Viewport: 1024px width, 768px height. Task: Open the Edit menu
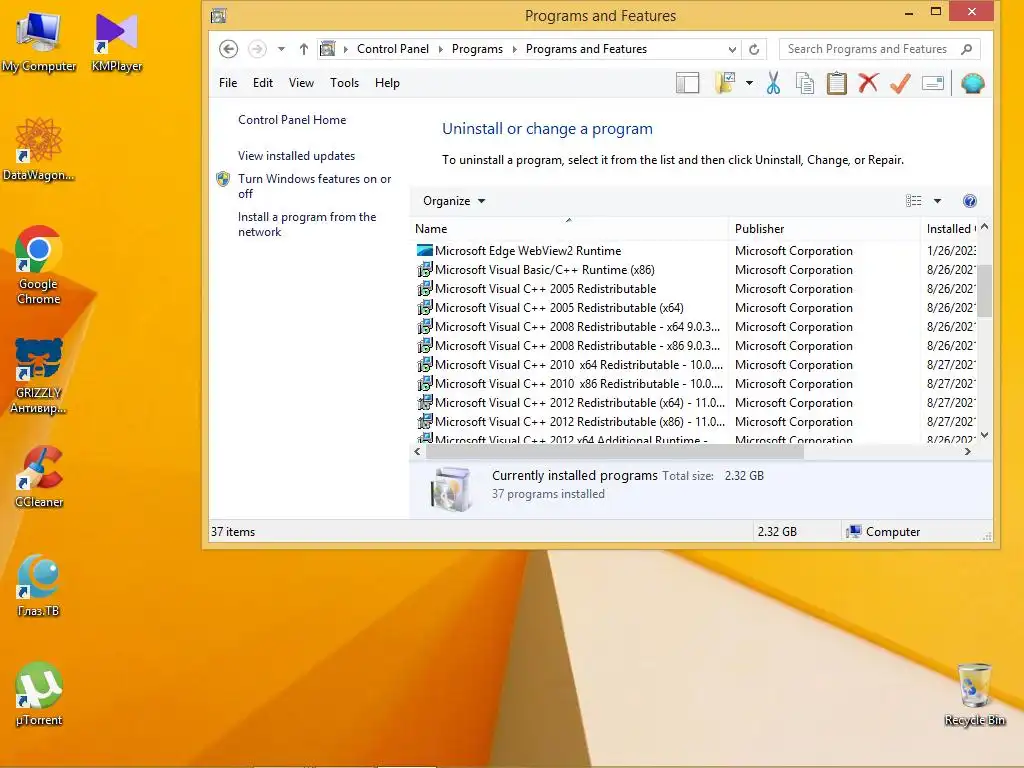(x=263, y=83)
